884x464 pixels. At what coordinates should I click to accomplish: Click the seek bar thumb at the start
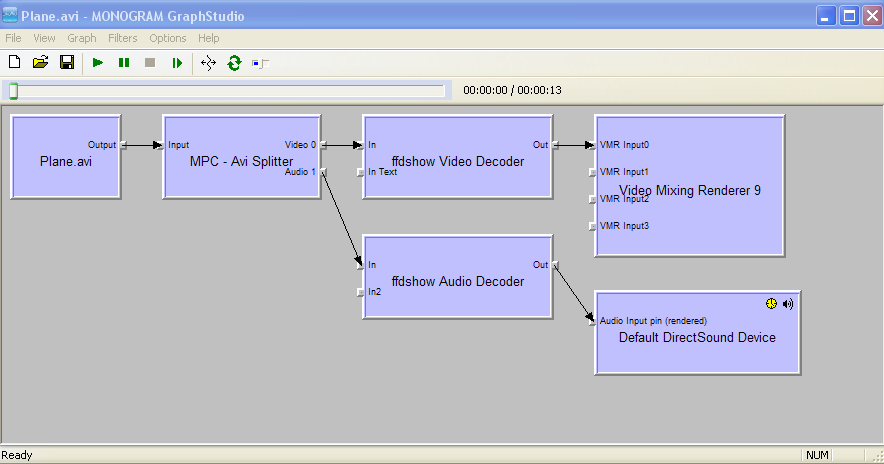click(x=14, y=91)
